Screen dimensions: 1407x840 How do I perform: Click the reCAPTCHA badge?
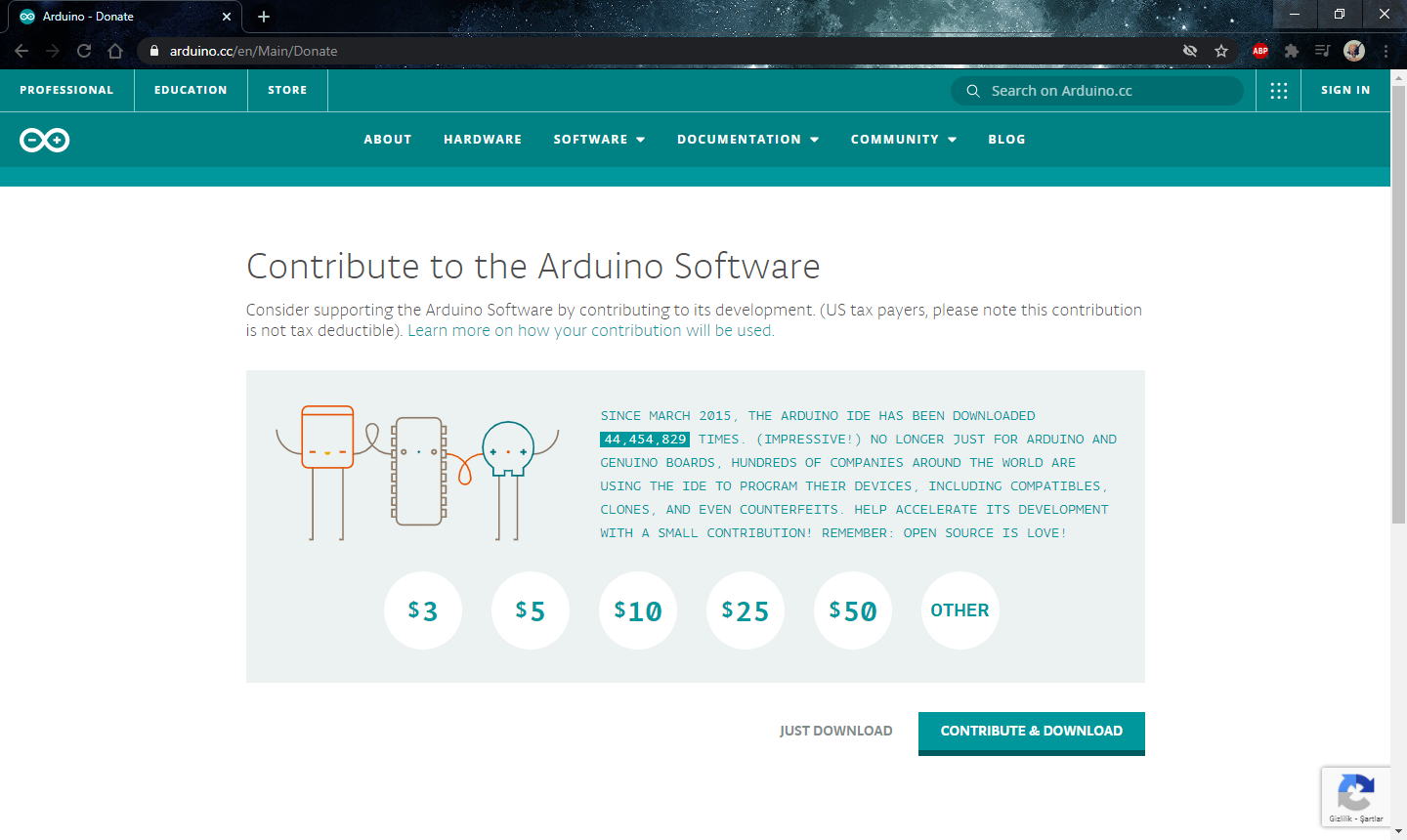1356,797
